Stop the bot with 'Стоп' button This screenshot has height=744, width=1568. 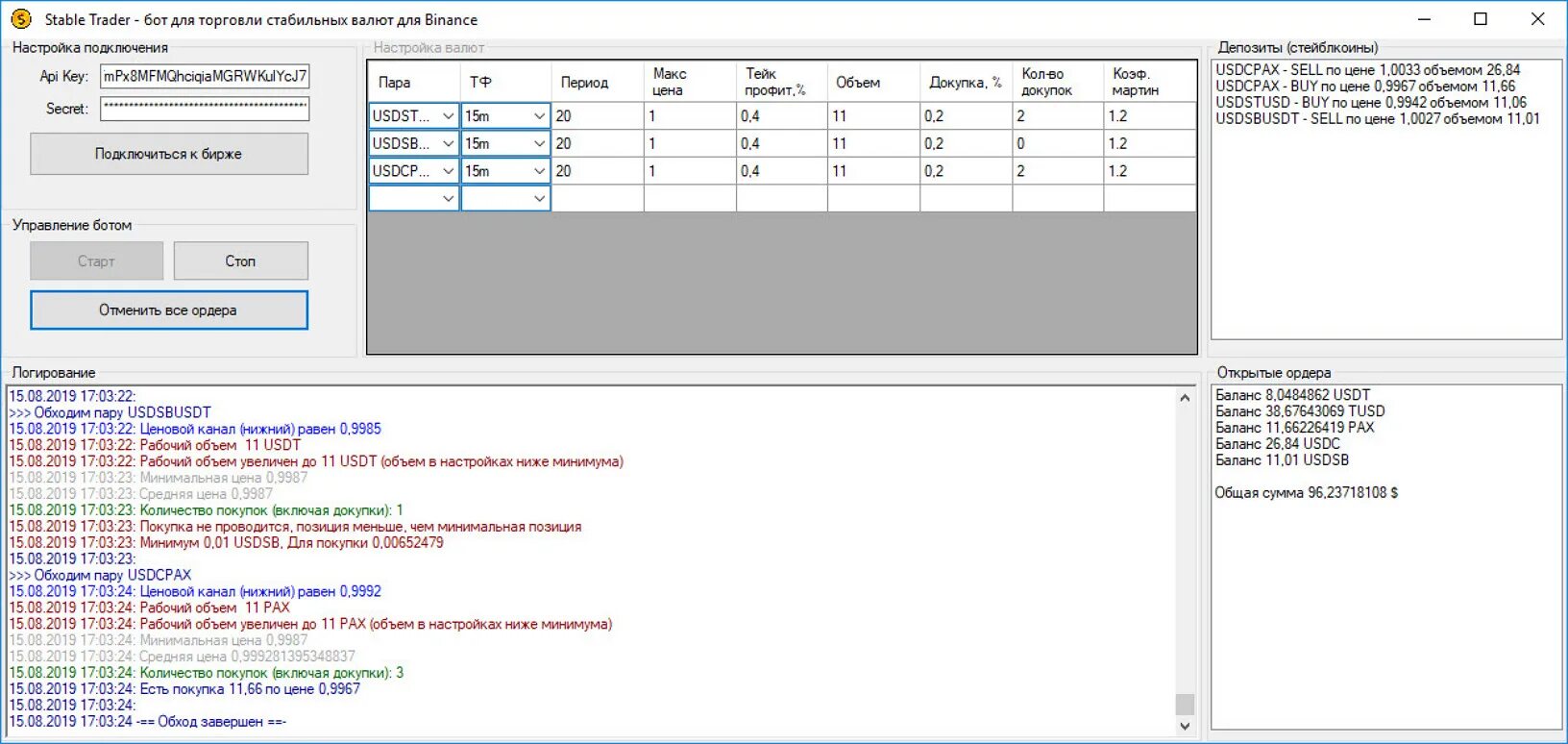[x=241, y=260]
